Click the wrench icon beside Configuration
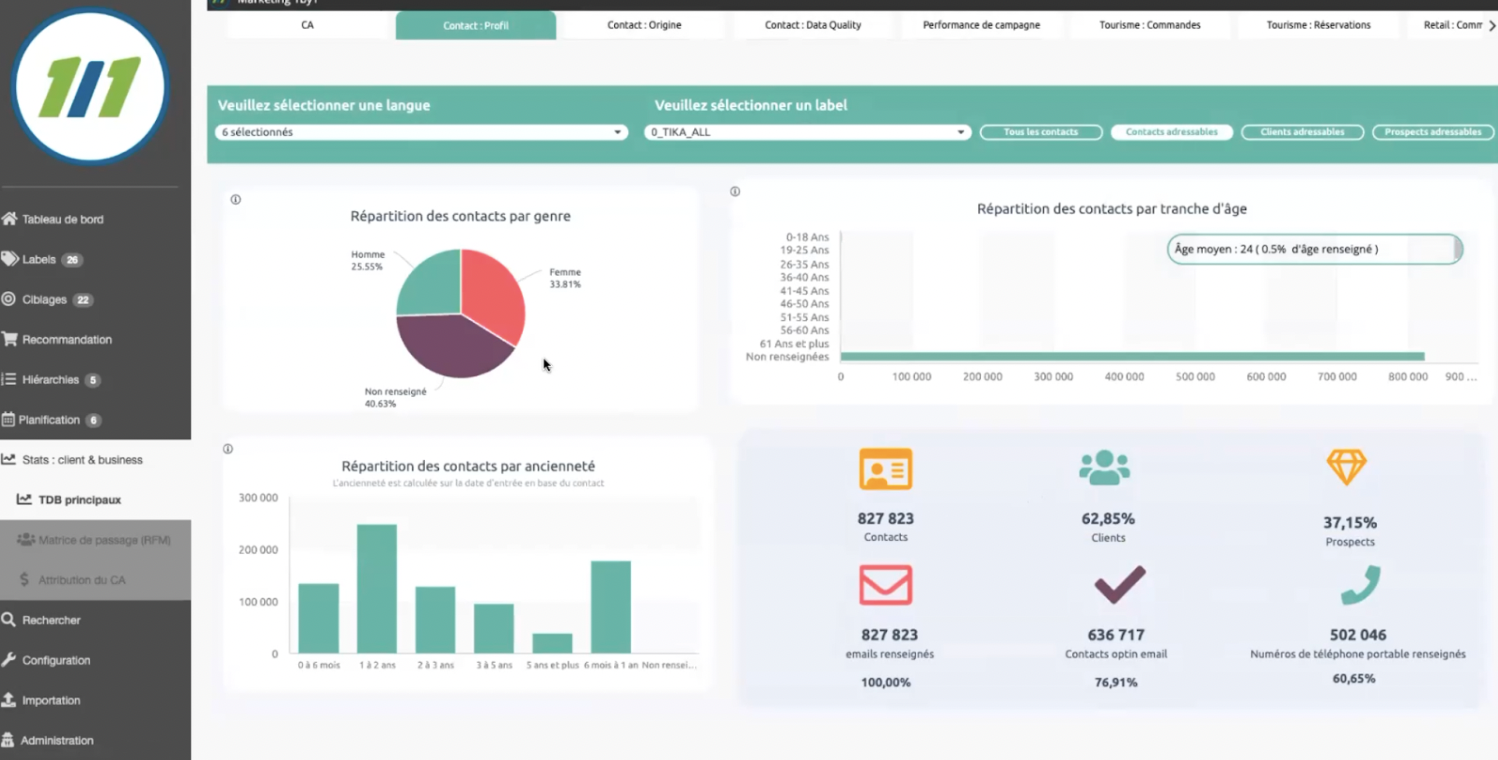This screenshot has width=1498, height=760. click(x=9, y=659)
